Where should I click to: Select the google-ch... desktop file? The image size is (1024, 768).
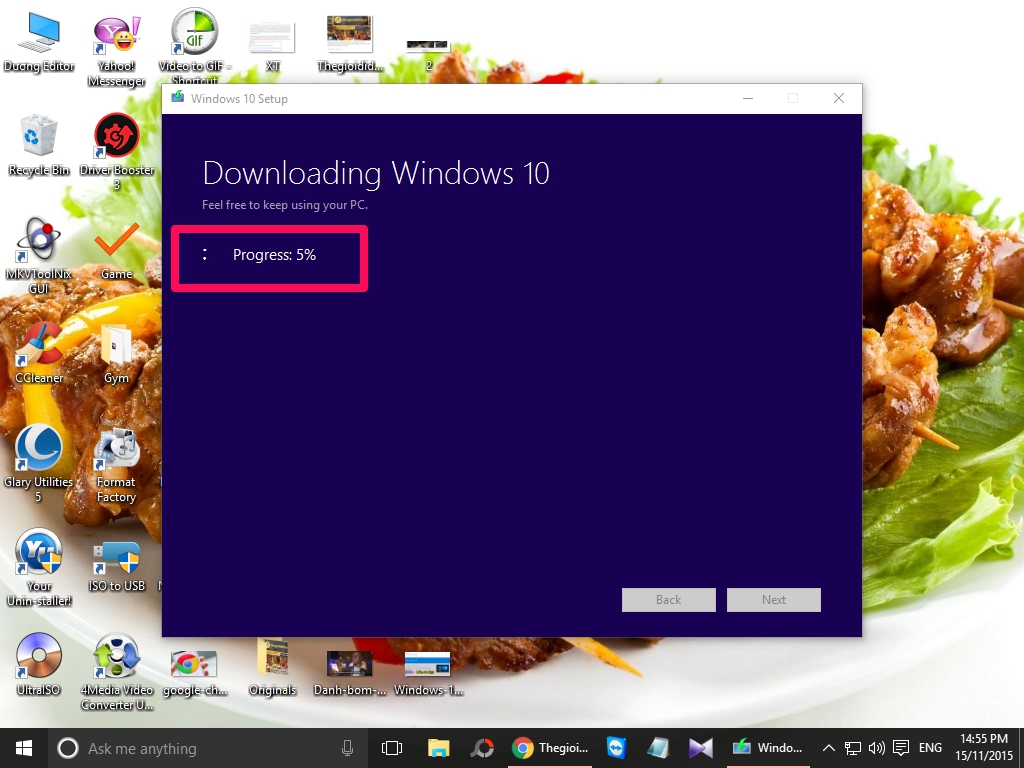(x=195, y=672)
